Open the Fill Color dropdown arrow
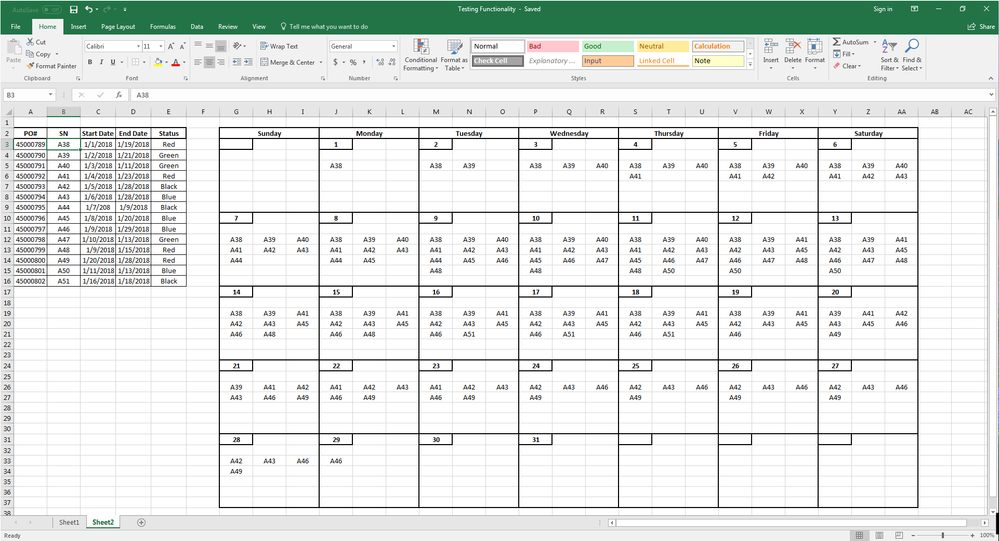Screen dimensions: 999x541 166,62
